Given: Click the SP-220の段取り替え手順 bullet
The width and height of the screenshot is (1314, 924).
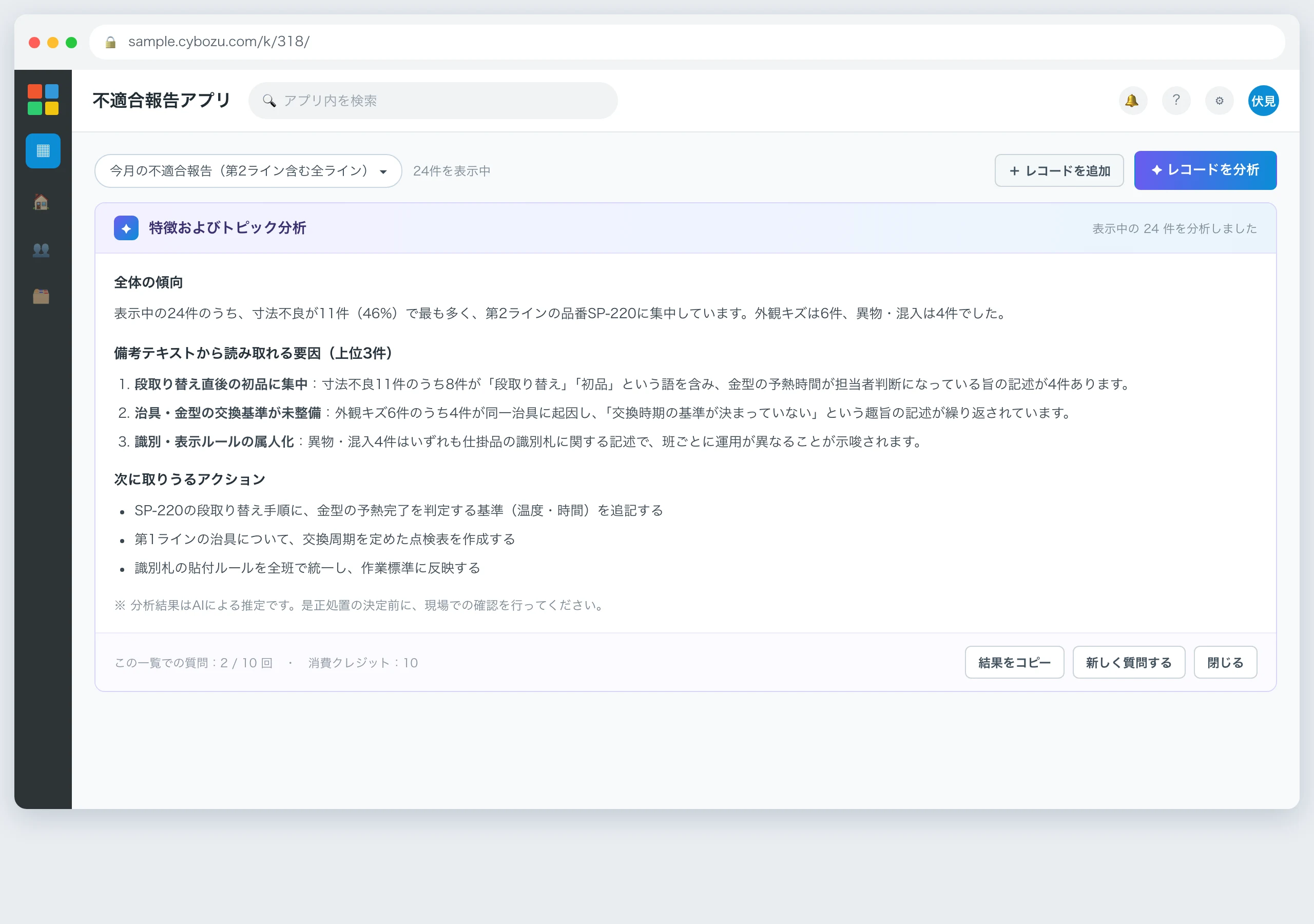Looking at the screenshot, I should (x=399, y=510).
